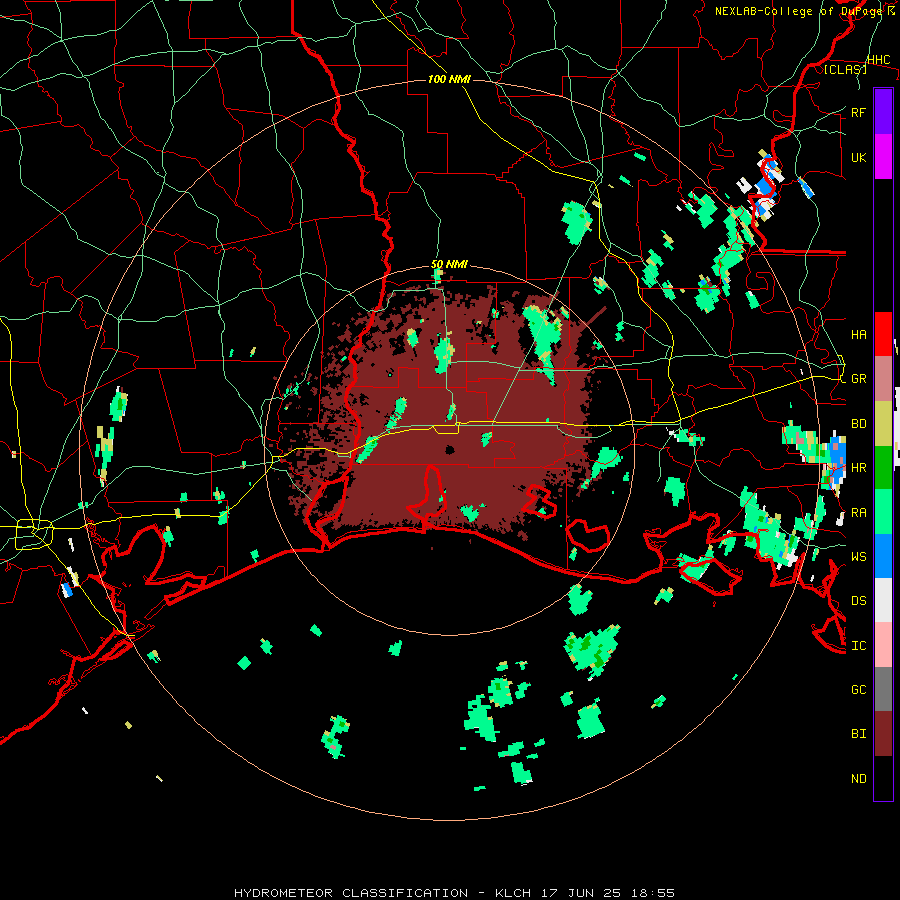The image size is (900, 900).
Task: Pick the RA light green legend swatch
Action: [x=883, y=512]
